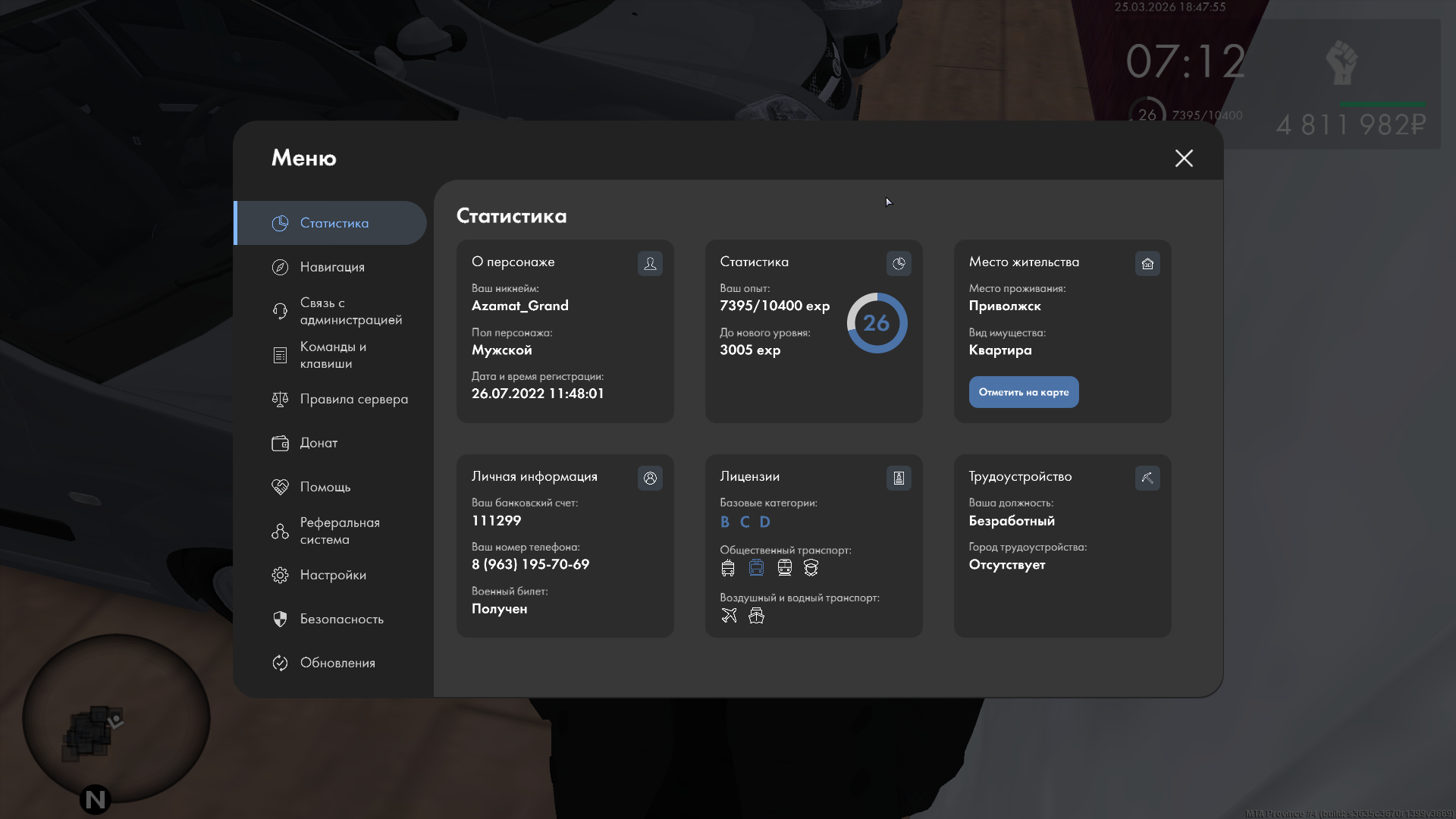Close the Меню window with X

(x=1184, y=158)
